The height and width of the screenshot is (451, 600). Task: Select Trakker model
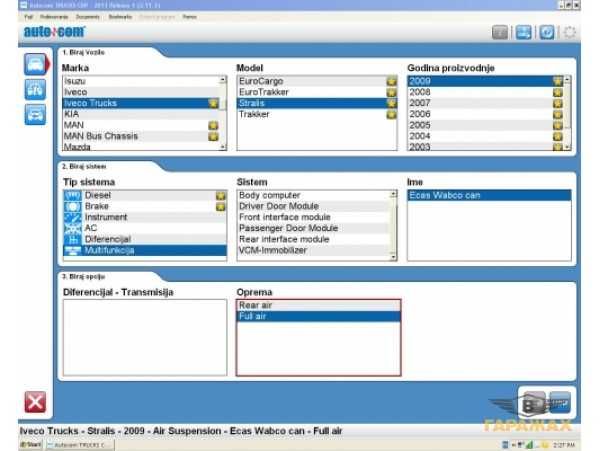pyautogui.click(x=317, y=114)
